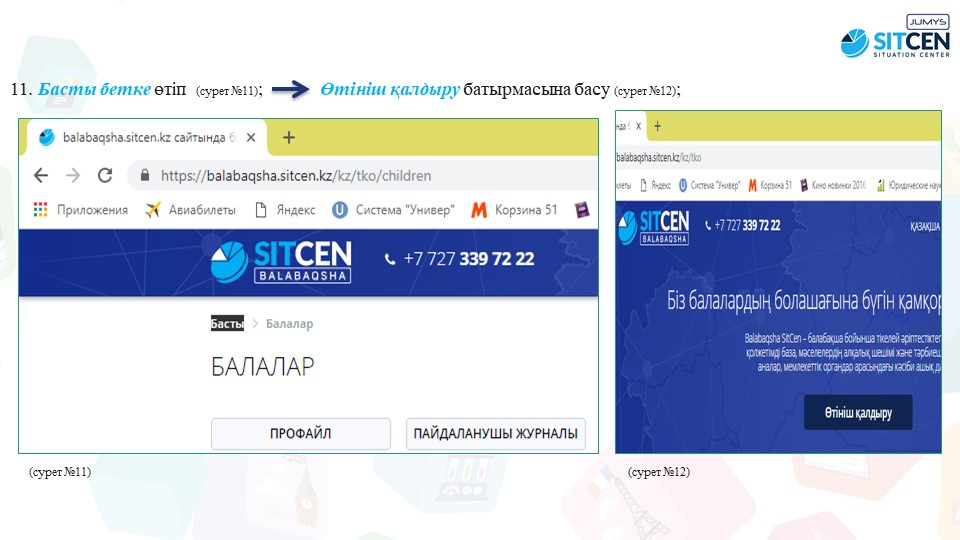The image size is (960, 540).
Task: Open new tab with plus in right browser
Action: point(657,126)
